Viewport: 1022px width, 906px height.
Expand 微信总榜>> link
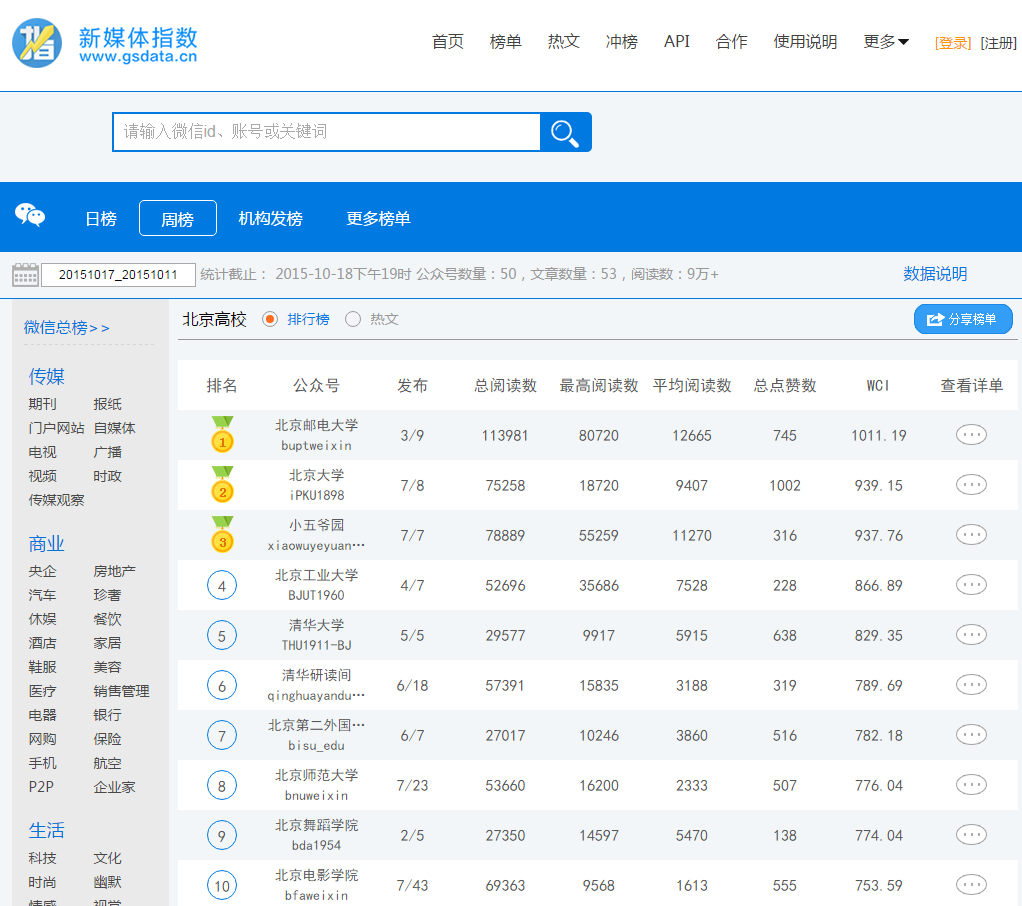coord(66,327)
